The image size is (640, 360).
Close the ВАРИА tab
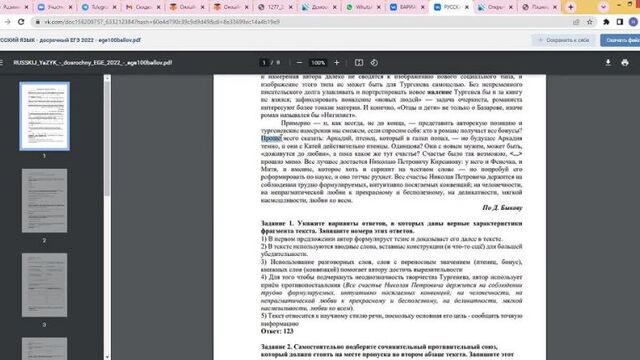423,7
